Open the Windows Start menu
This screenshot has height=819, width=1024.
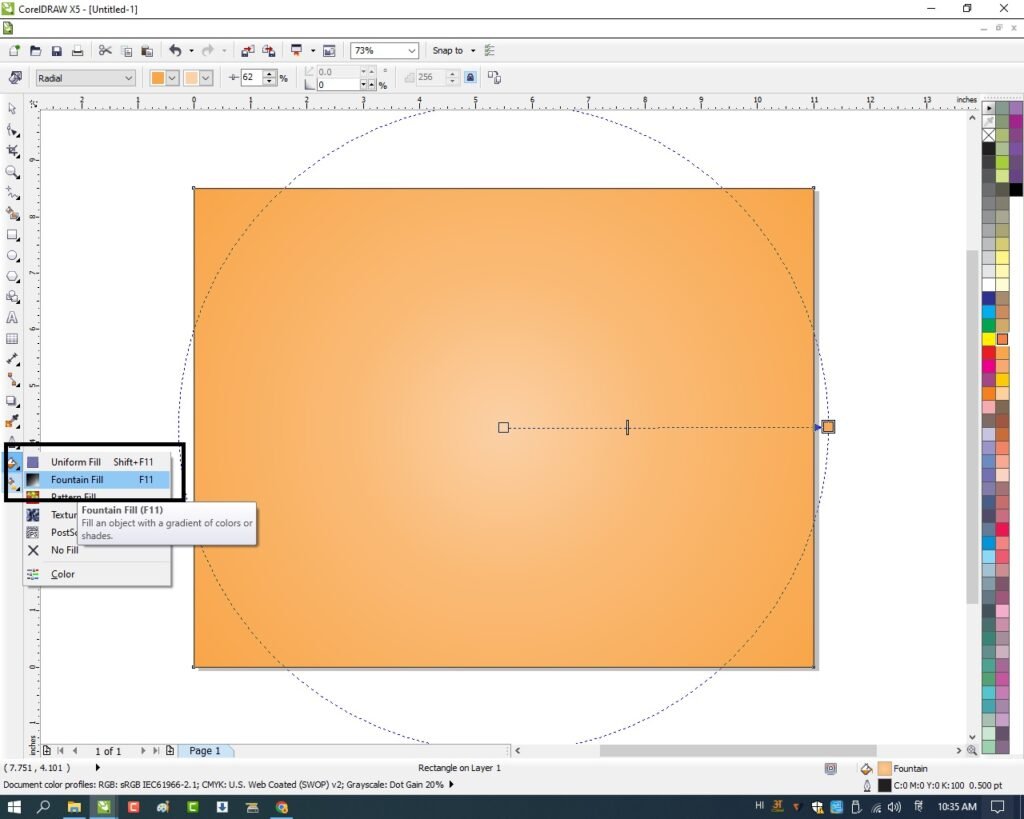click(x=14, y=807)
